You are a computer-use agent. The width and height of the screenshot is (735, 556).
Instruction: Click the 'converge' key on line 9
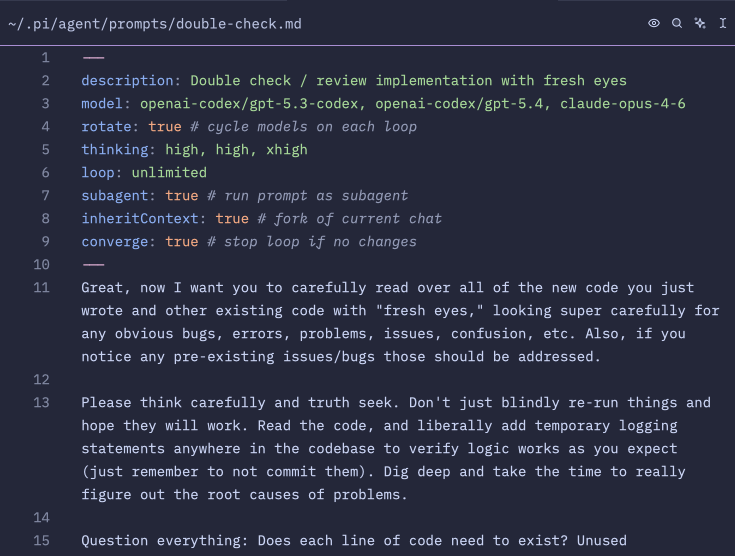click(115, 241)
